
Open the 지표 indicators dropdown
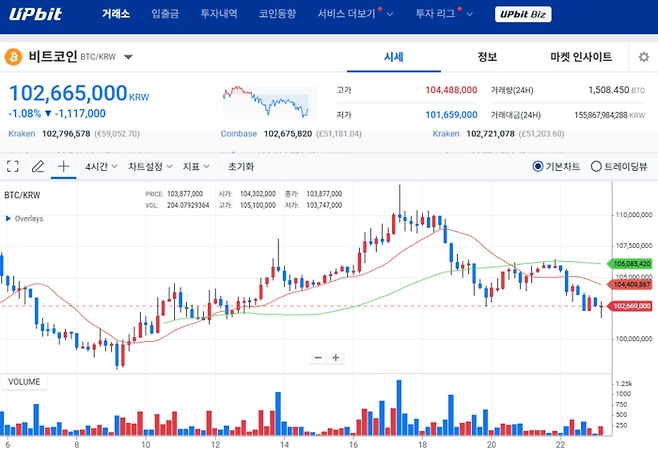pyautogui.click(x=196, y=167)
